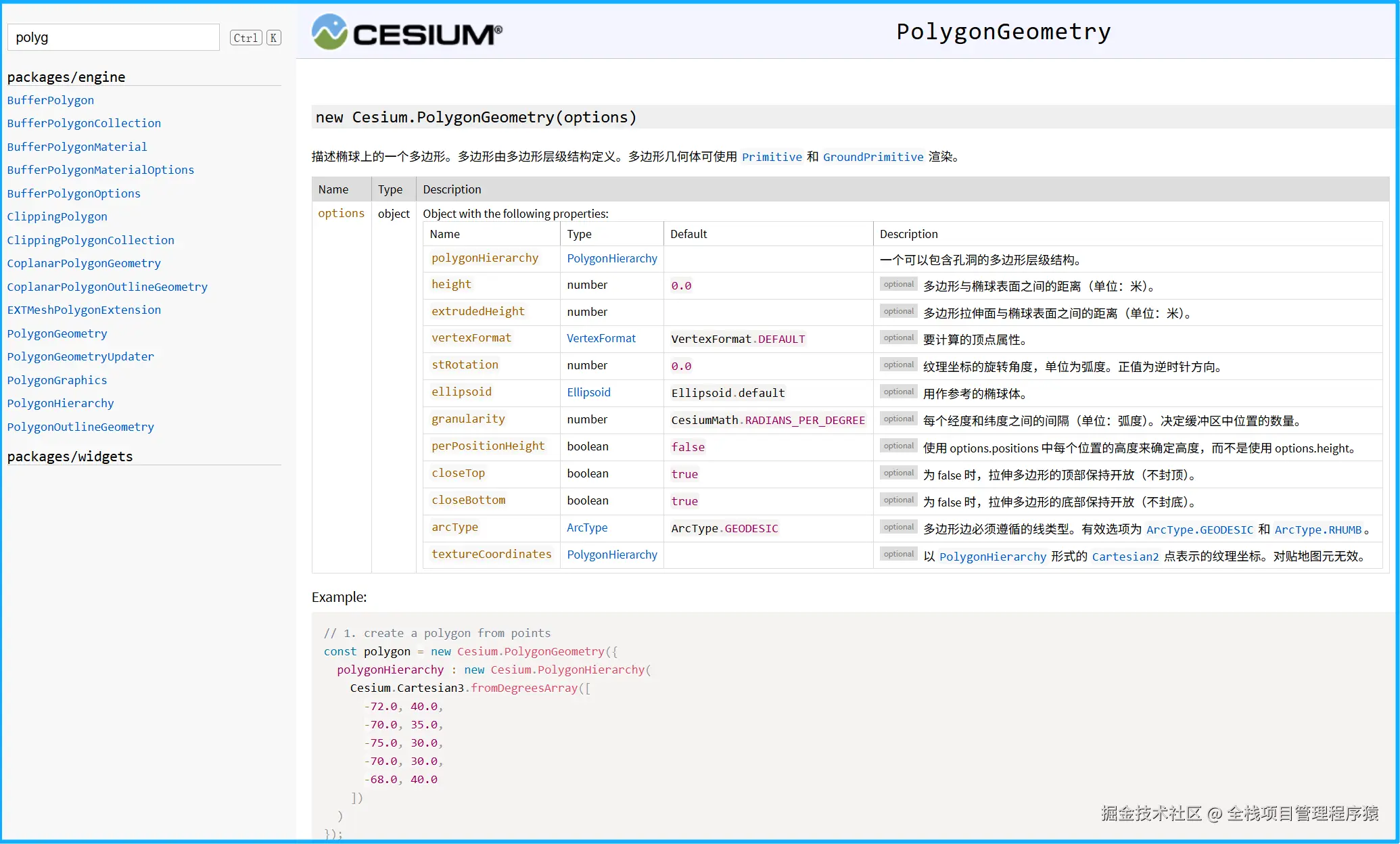
Task: Open the VertexFormat type link
Action: pos(601,338)
